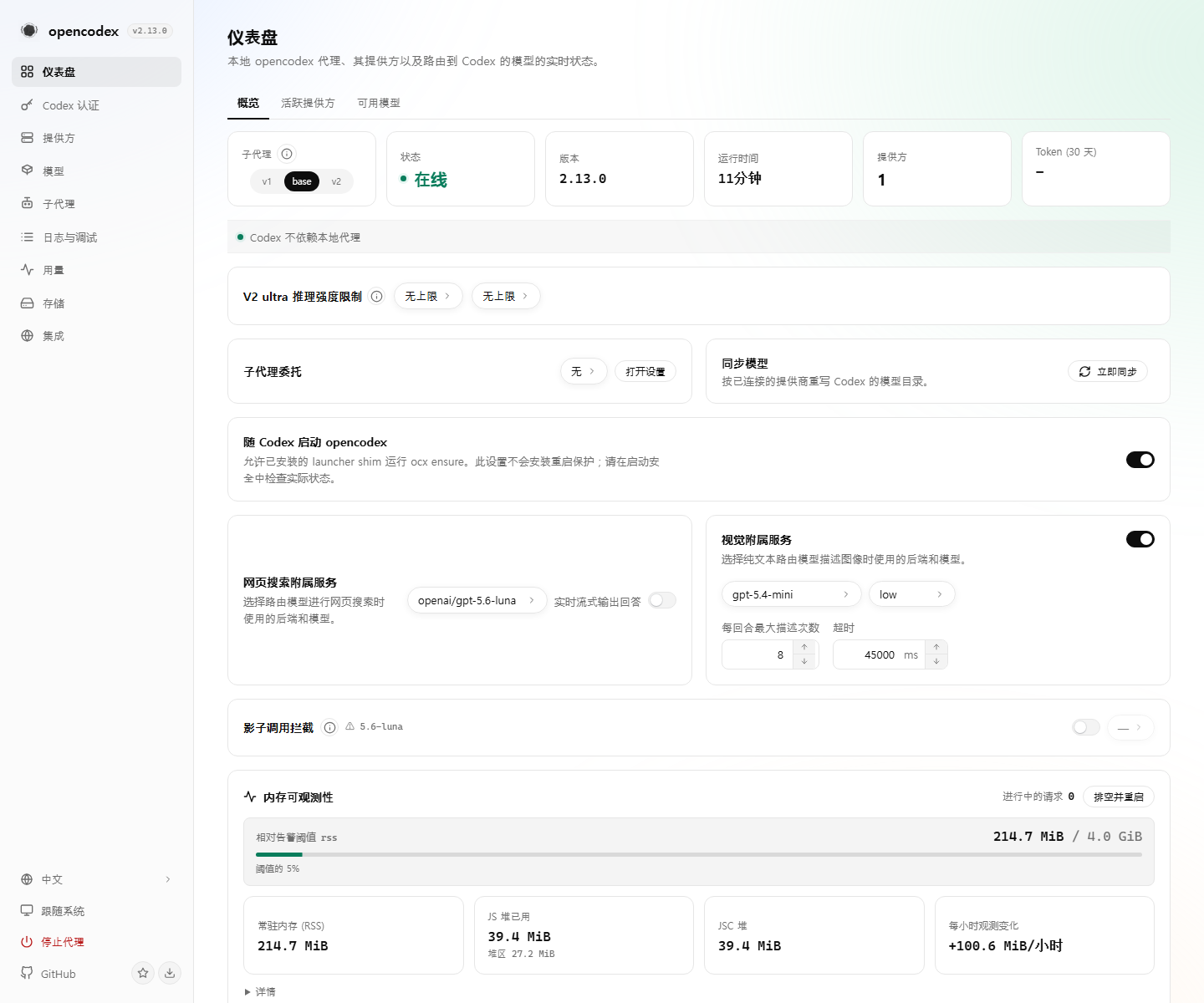Image resolution: width=1204 pixels, height=1003 pixels.
Task: Decrease 每回合最大描述次数 with down arrow
Action: click(804, 661)
